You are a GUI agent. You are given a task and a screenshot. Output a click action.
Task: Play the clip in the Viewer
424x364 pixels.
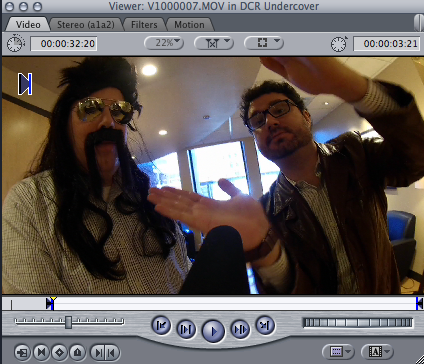(x=213, y=331)
